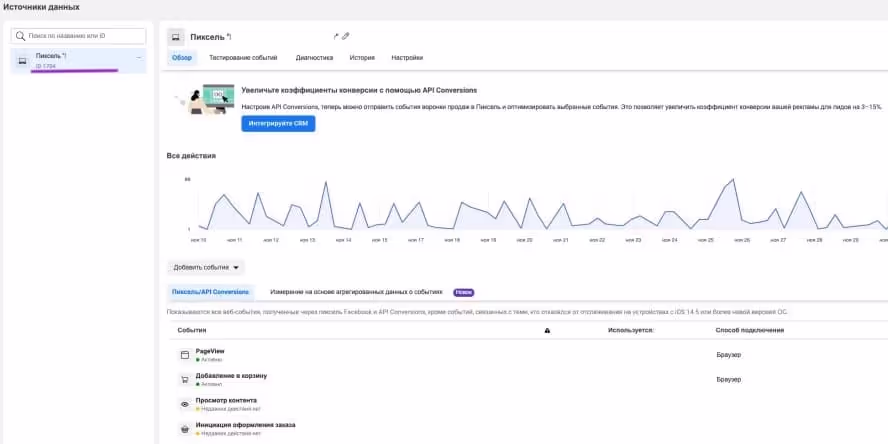Image resolution: width=888 pixels, height=444 pixels.
Task: Focus the search by name or ID field
Action: click(x=78, y=36)
